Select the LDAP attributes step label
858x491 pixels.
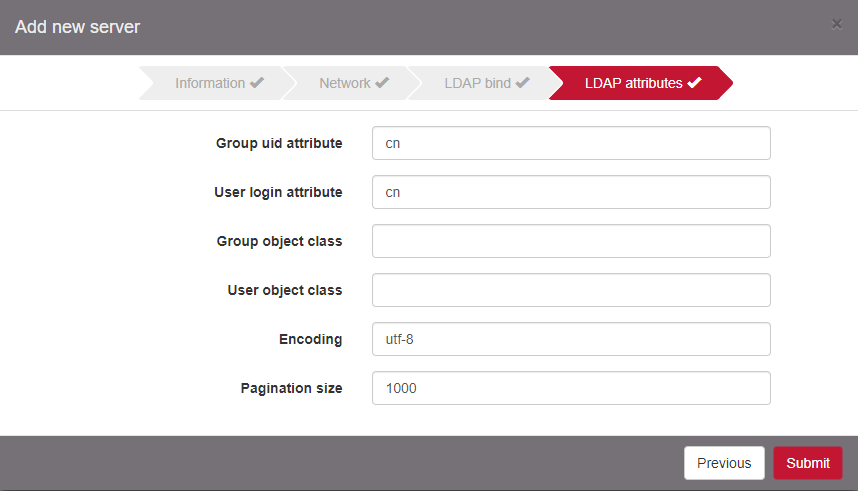(633, 83)
